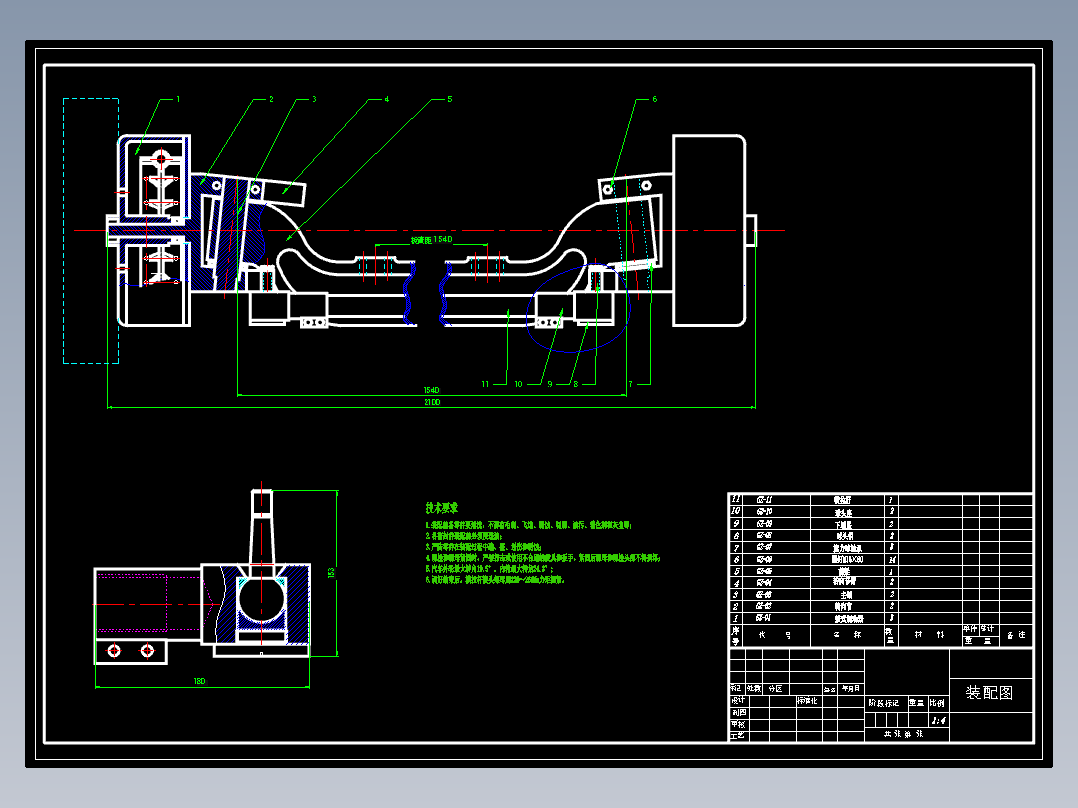Select the 备注 column header in parts list
The height and width of the screenshot is (808, 1078).
(x=1016, y=635)
